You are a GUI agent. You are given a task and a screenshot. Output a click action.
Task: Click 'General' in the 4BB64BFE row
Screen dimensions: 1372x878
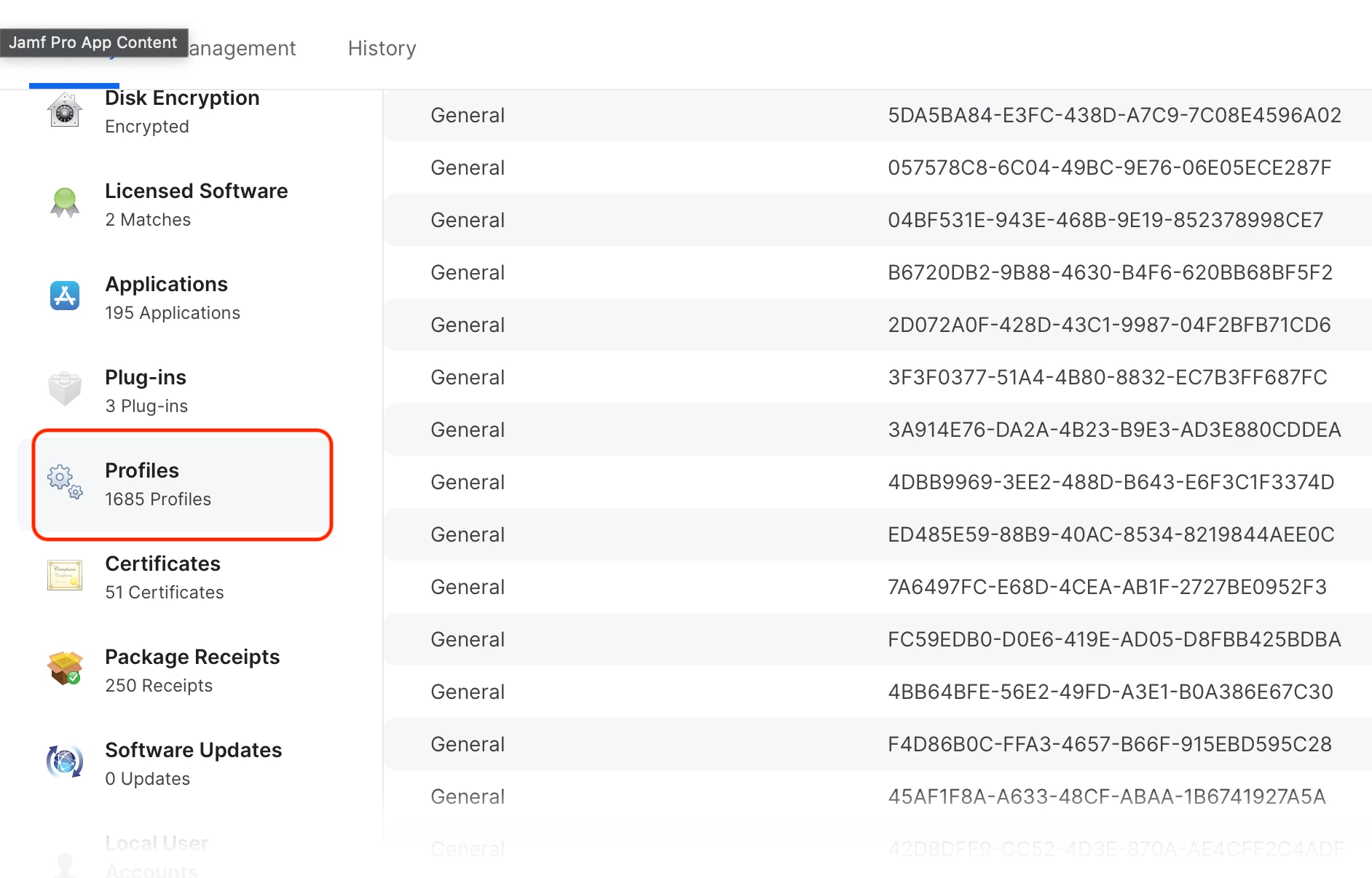click(x=468, y=692)
